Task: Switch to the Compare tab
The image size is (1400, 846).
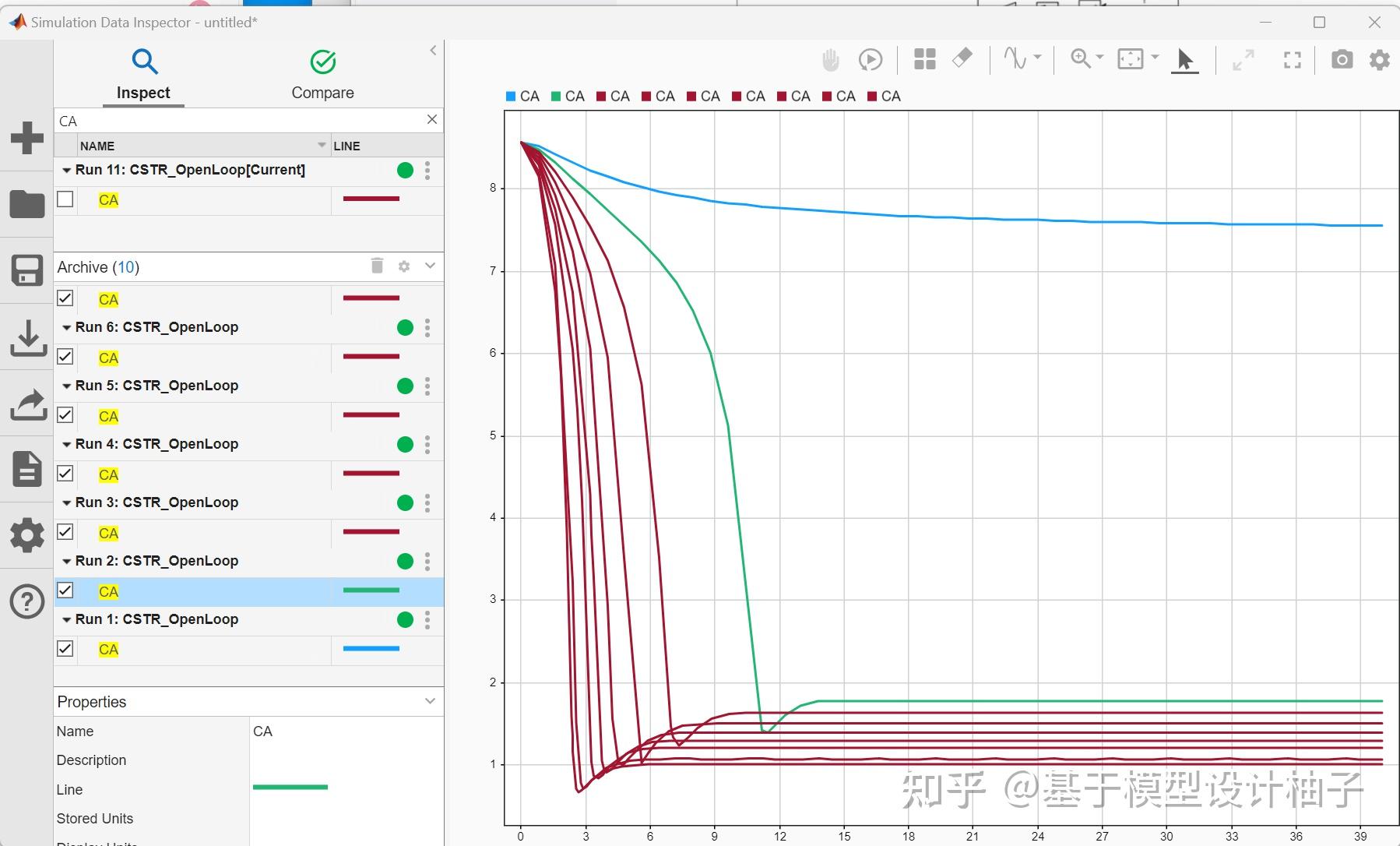Action: 323,74
